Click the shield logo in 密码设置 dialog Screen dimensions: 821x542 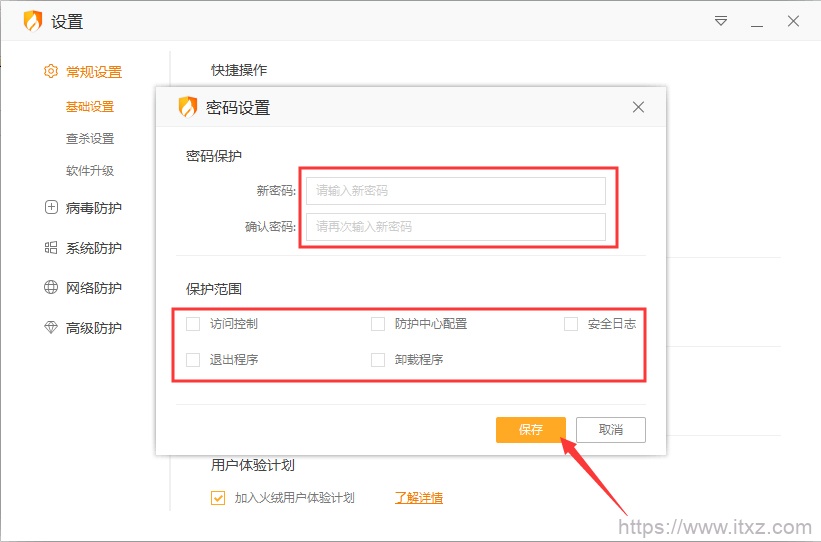pos(187,107)
